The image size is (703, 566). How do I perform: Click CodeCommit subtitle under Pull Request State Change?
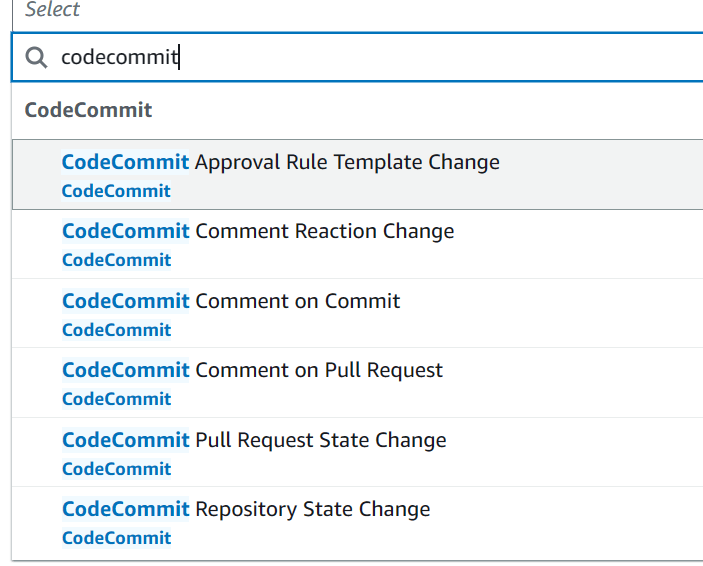click(116, 469)
